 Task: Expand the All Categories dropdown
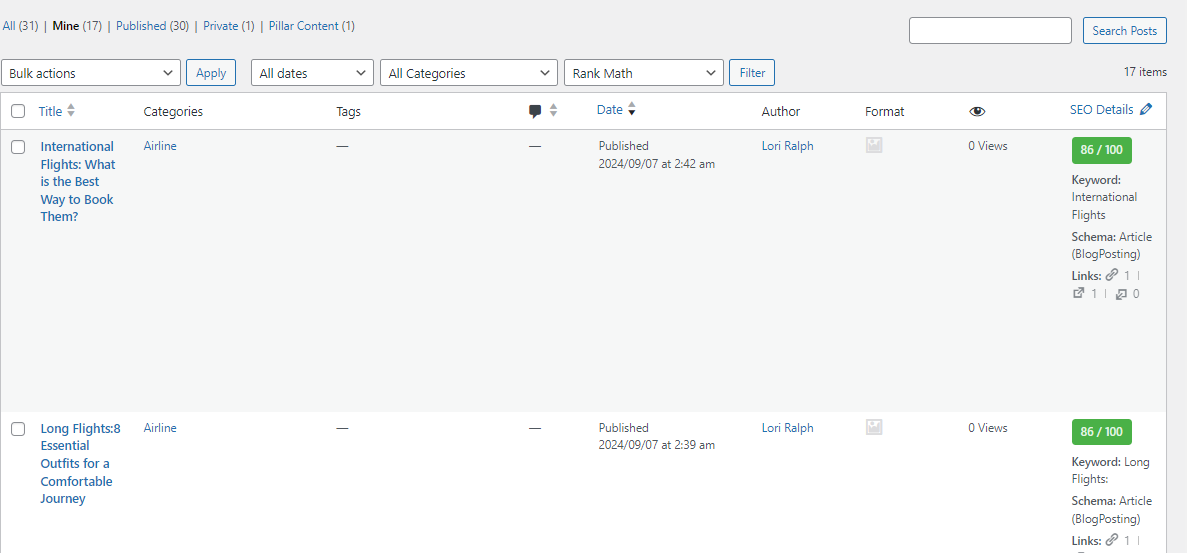468,73
